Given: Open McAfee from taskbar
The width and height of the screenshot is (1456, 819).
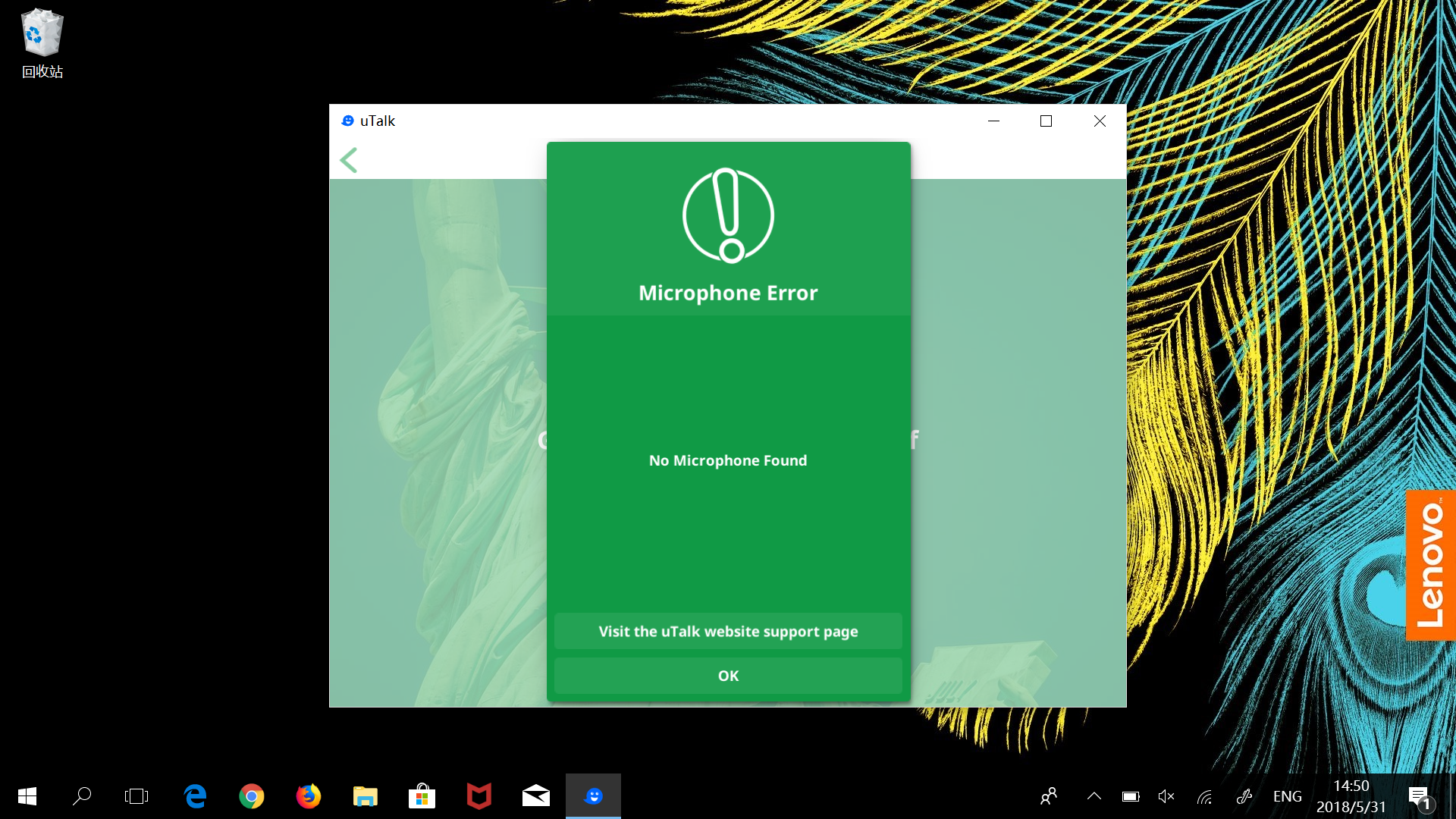Looking at the screenshot, I should click(479, 796).
